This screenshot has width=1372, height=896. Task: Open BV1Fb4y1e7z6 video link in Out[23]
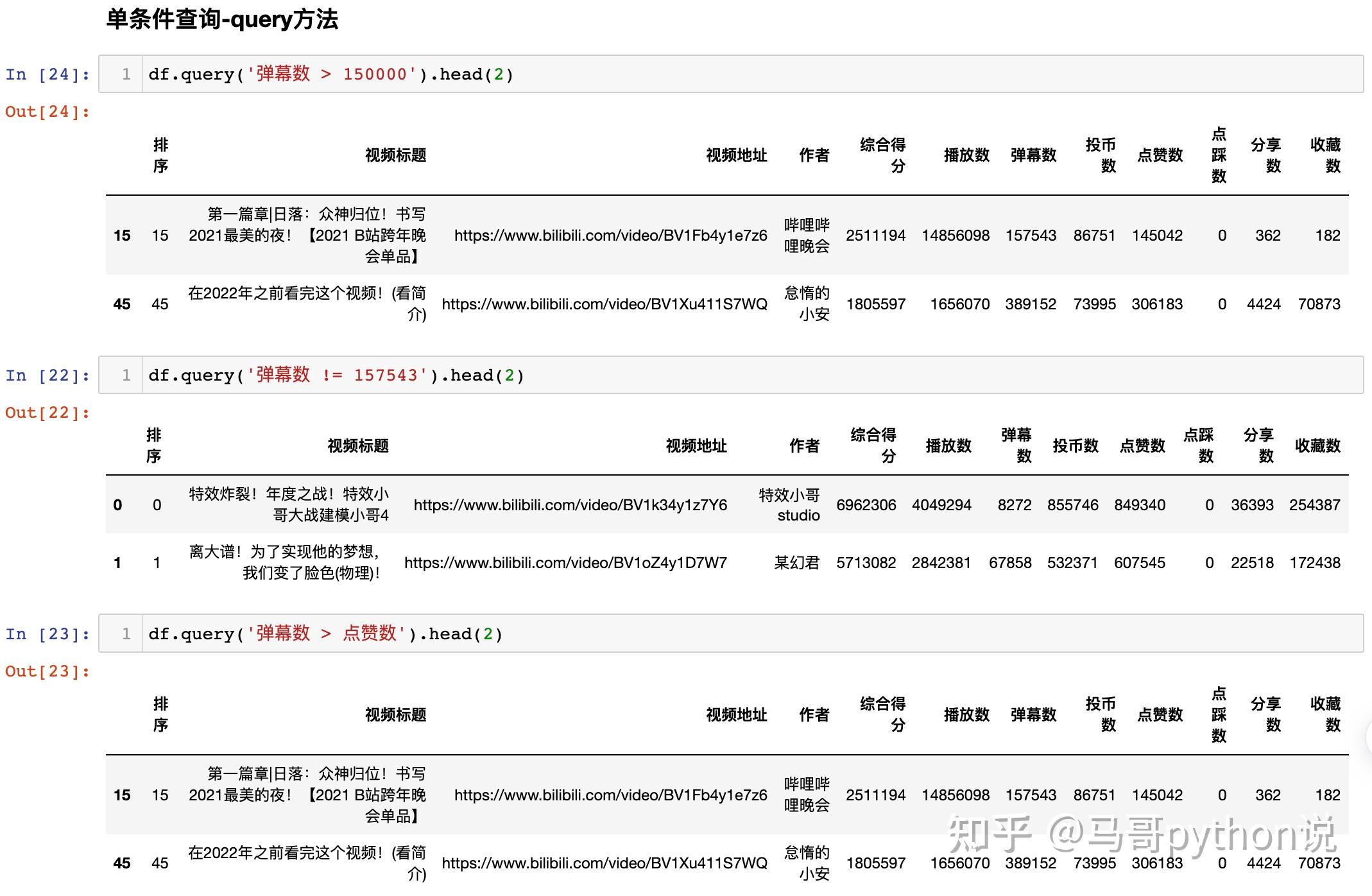[x=610, y=795]
